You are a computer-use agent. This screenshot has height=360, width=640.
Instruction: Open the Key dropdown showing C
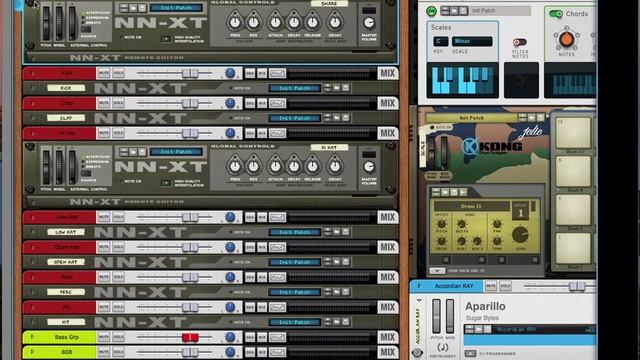(x=440, y=41)
